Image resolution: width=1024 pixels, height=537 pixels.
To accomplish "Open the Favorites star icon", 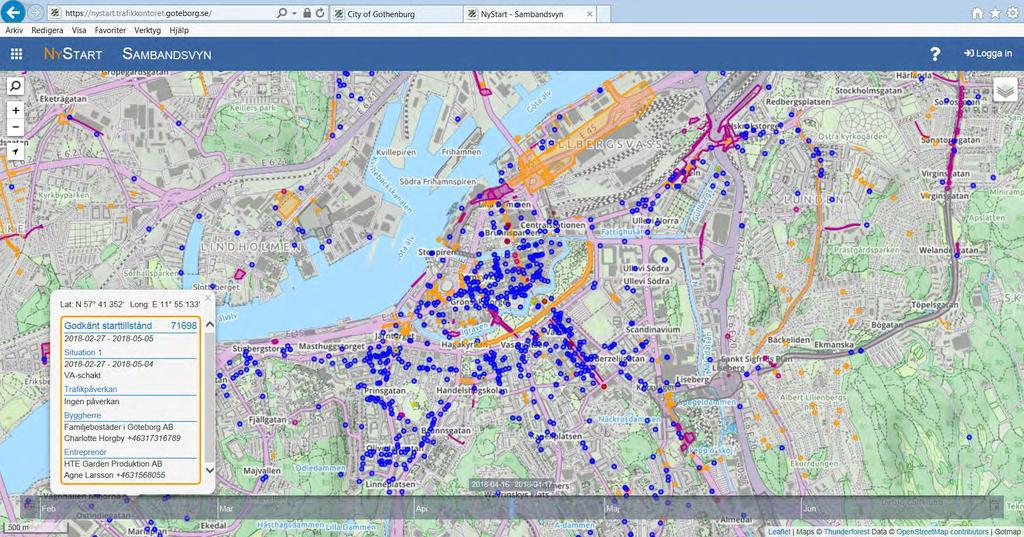I will pos(995,13).
